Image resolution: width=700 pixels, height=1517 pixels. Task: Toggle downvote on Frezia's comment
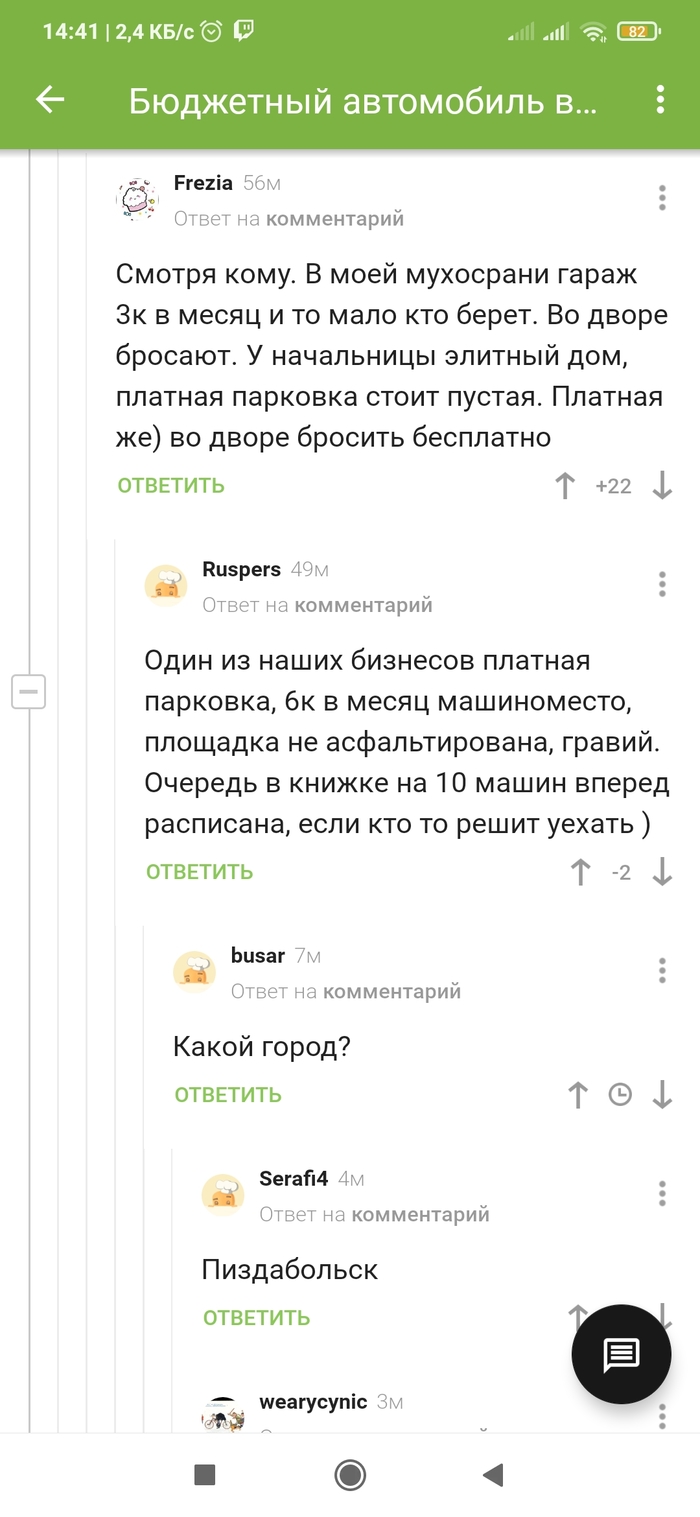(661, 486)
